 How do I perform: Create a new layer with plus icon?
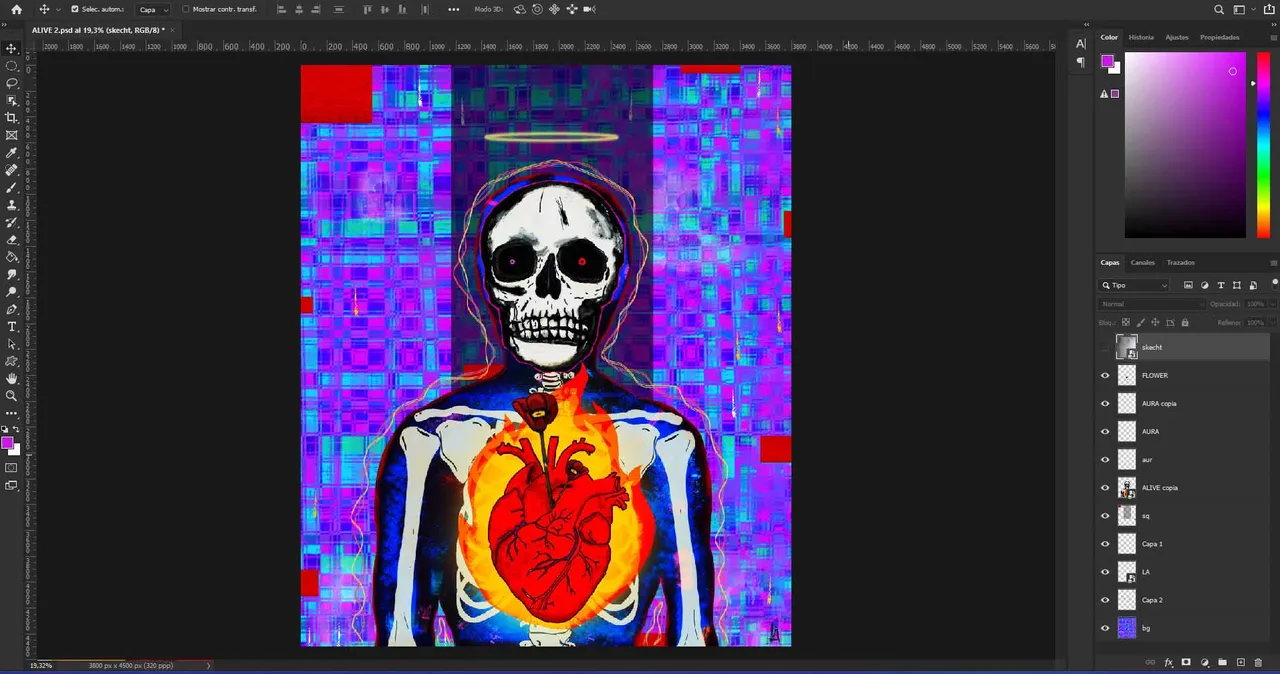1241,662
